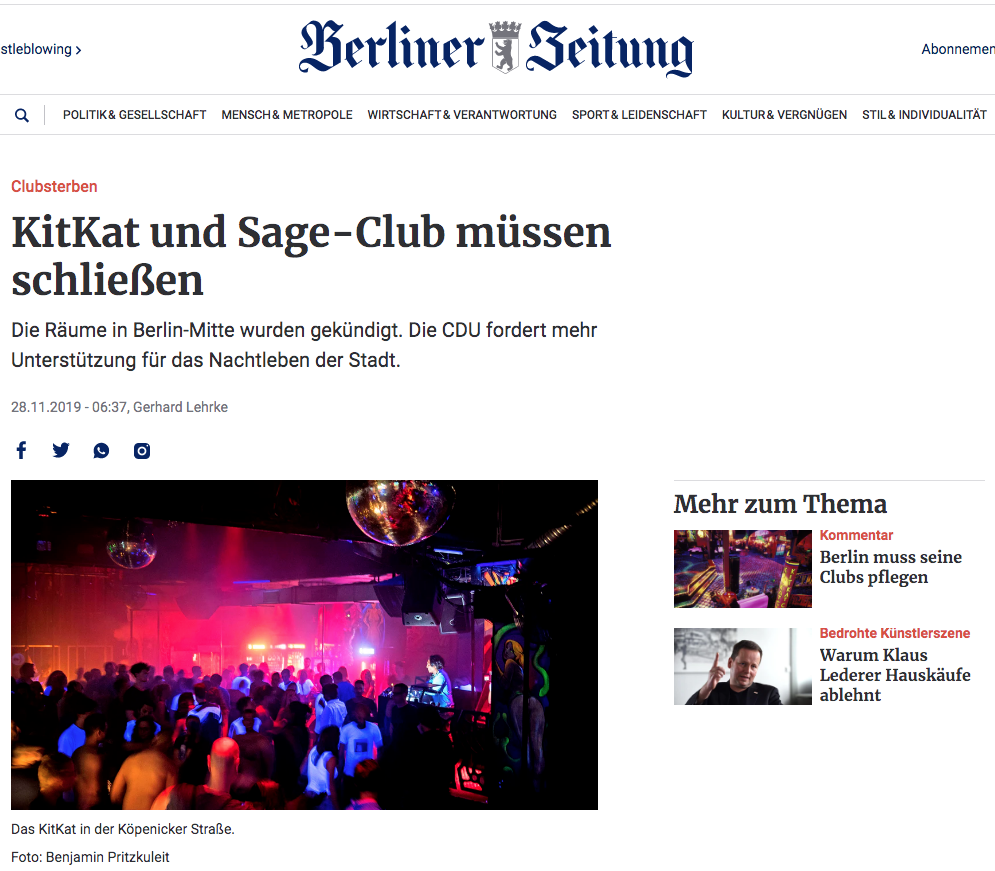Open Politik & Gesellschaft section
The image size is (995, 871).
(x=135, y=115)
